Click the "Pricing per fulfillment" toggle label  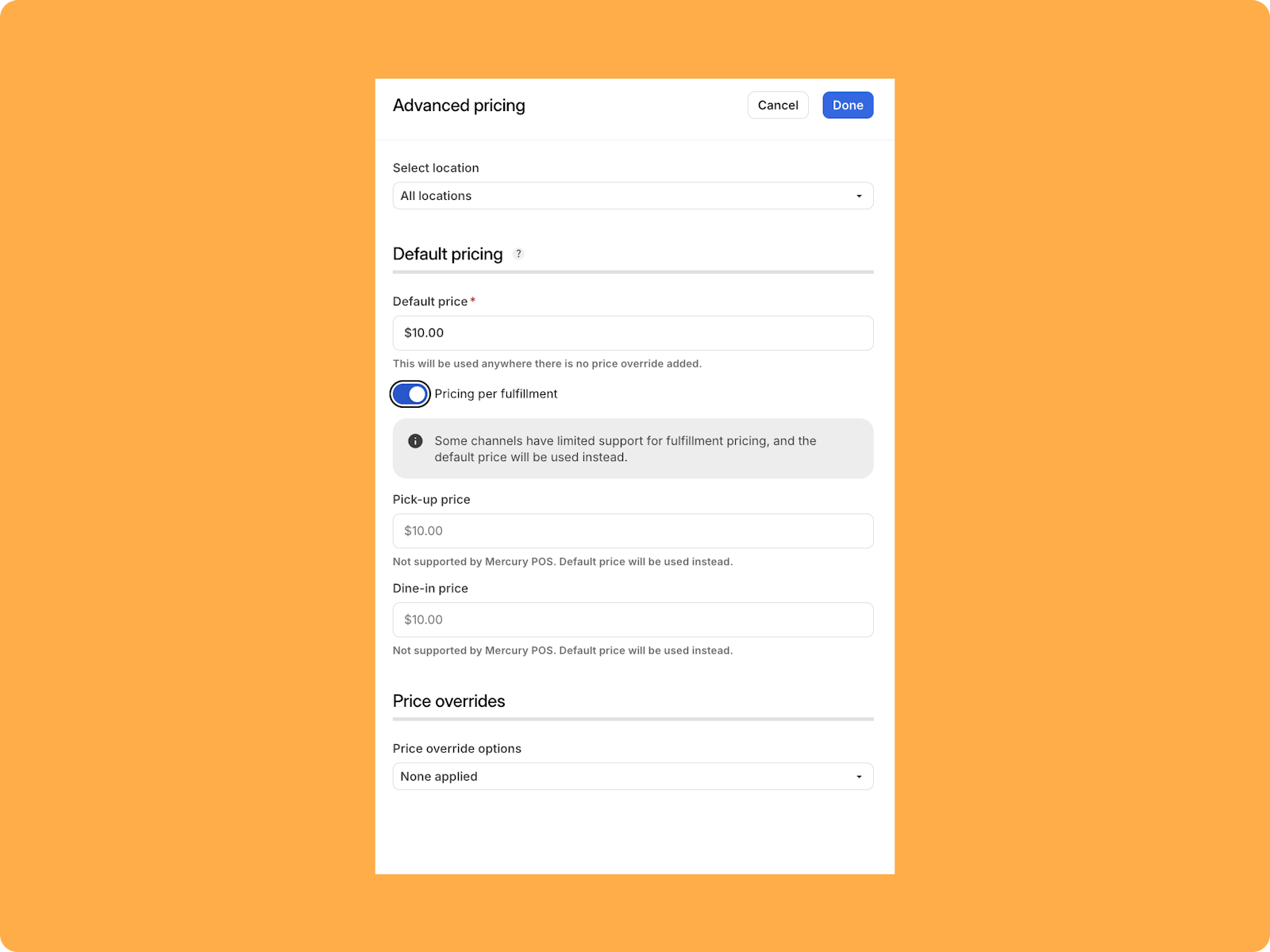point(496,394)
